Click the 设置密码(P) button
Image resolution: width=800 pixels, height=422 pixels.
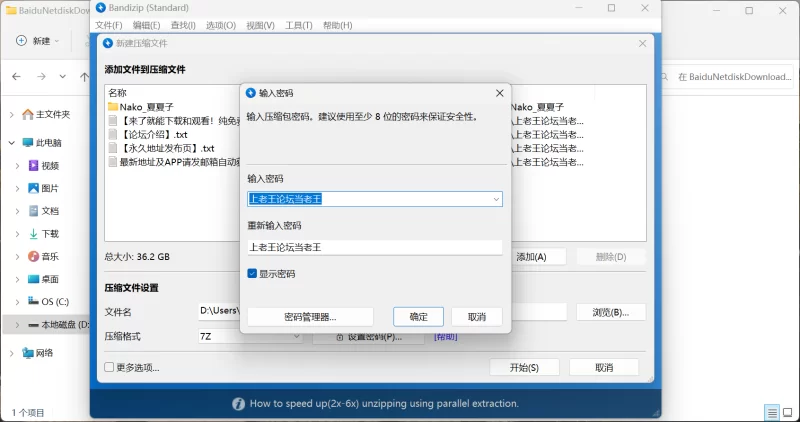[x=368, y=337]
